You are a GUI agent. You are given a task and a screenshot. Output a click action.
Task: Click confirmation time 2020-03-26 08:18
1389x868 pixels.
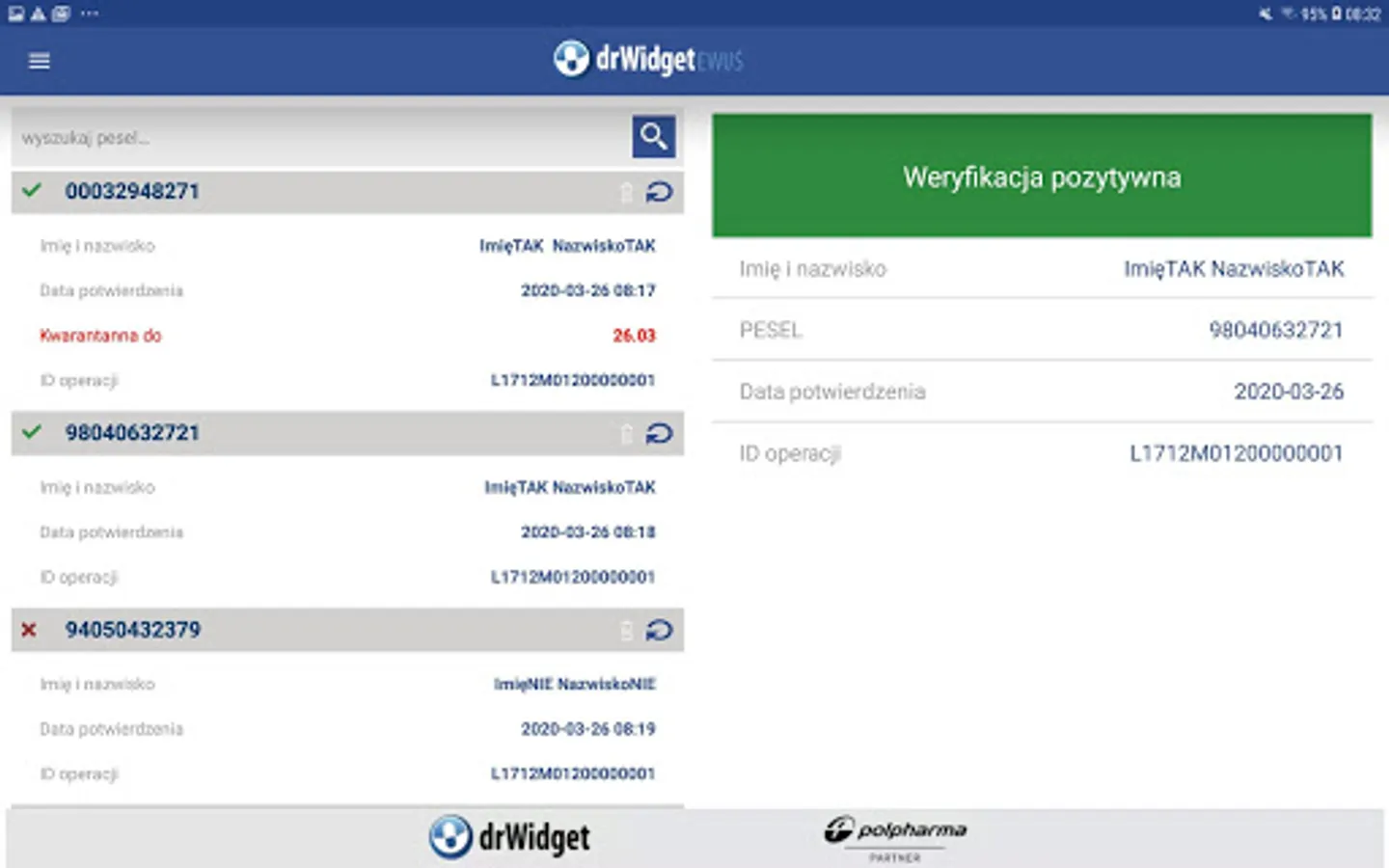588,531
